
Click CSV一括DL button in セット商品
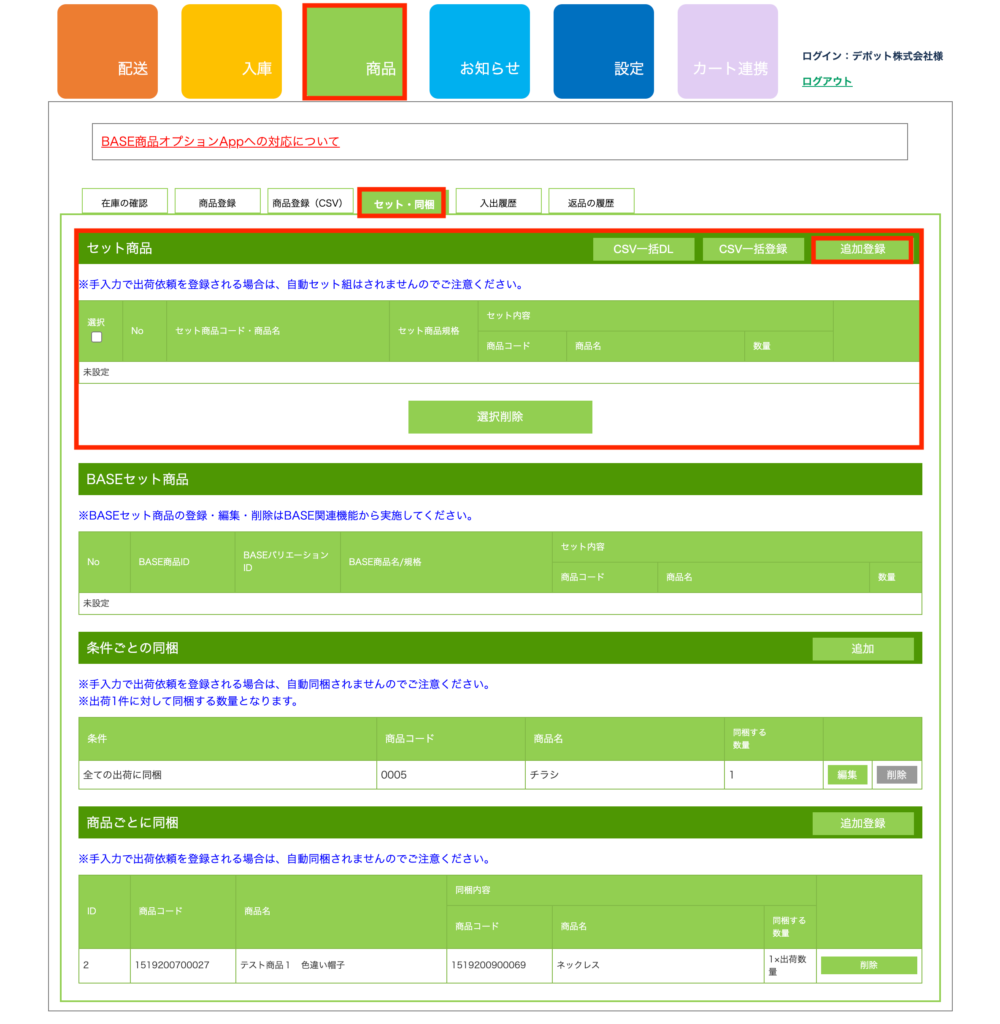[643, 249]
